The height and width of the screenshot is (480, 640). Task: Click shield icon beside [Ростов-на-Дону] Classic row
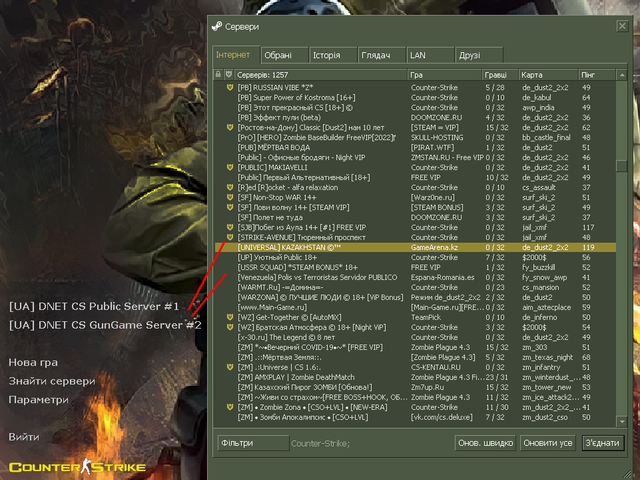(230, 127)
